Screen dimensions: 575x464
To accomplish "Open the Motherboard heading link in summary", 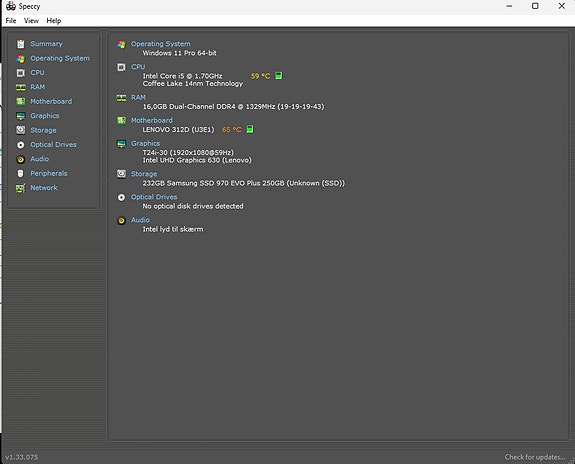I will [152, 120].
